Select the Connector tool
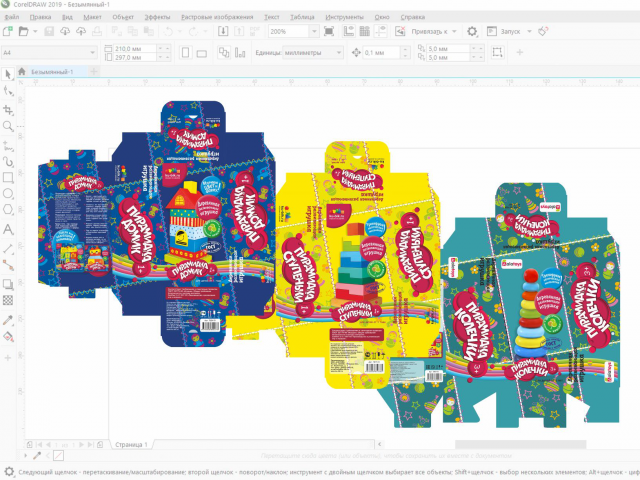This screenshot has width=640, height=480. coord(8,265)
